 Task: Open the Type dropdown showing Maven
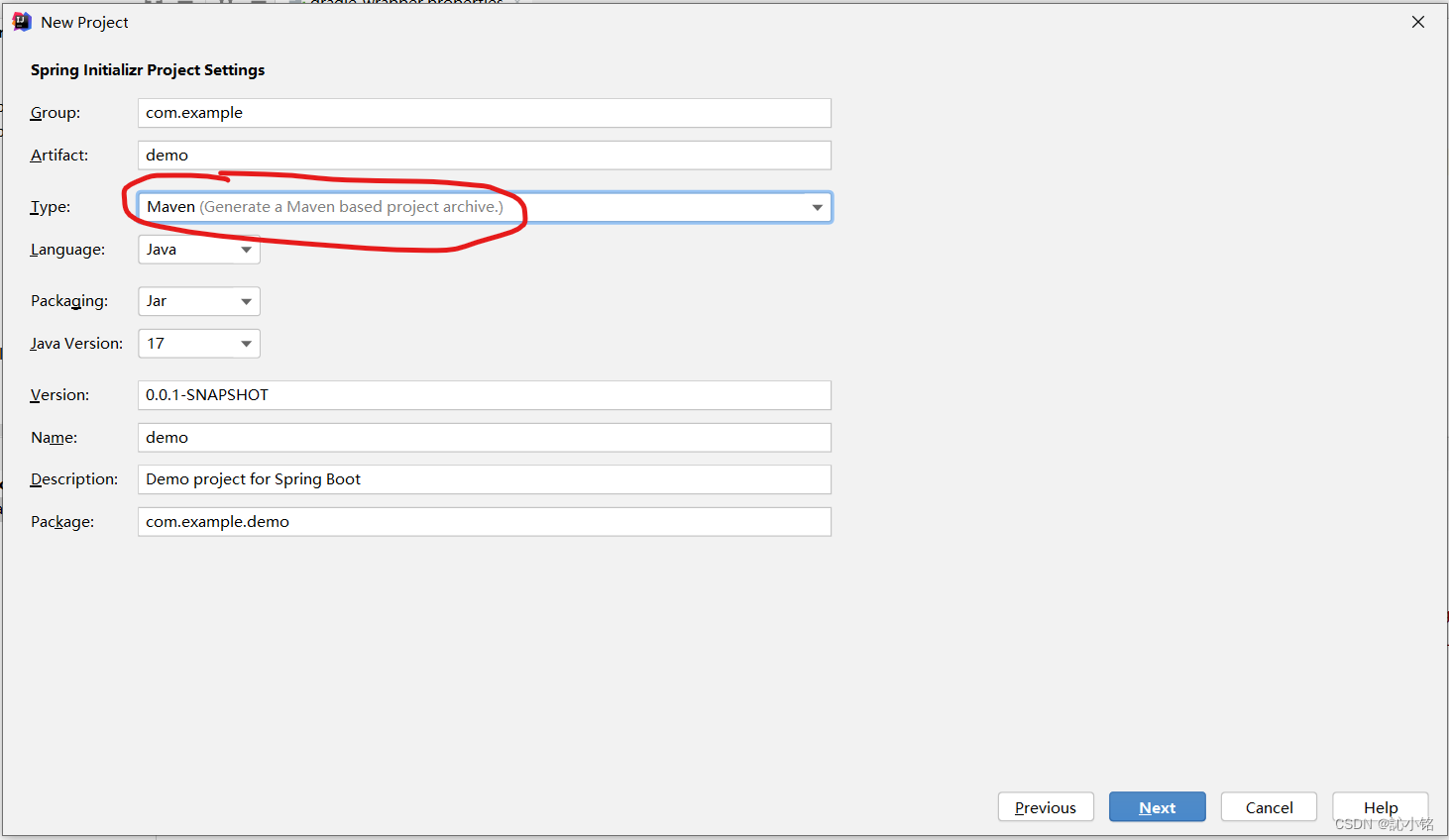[484, 207]
